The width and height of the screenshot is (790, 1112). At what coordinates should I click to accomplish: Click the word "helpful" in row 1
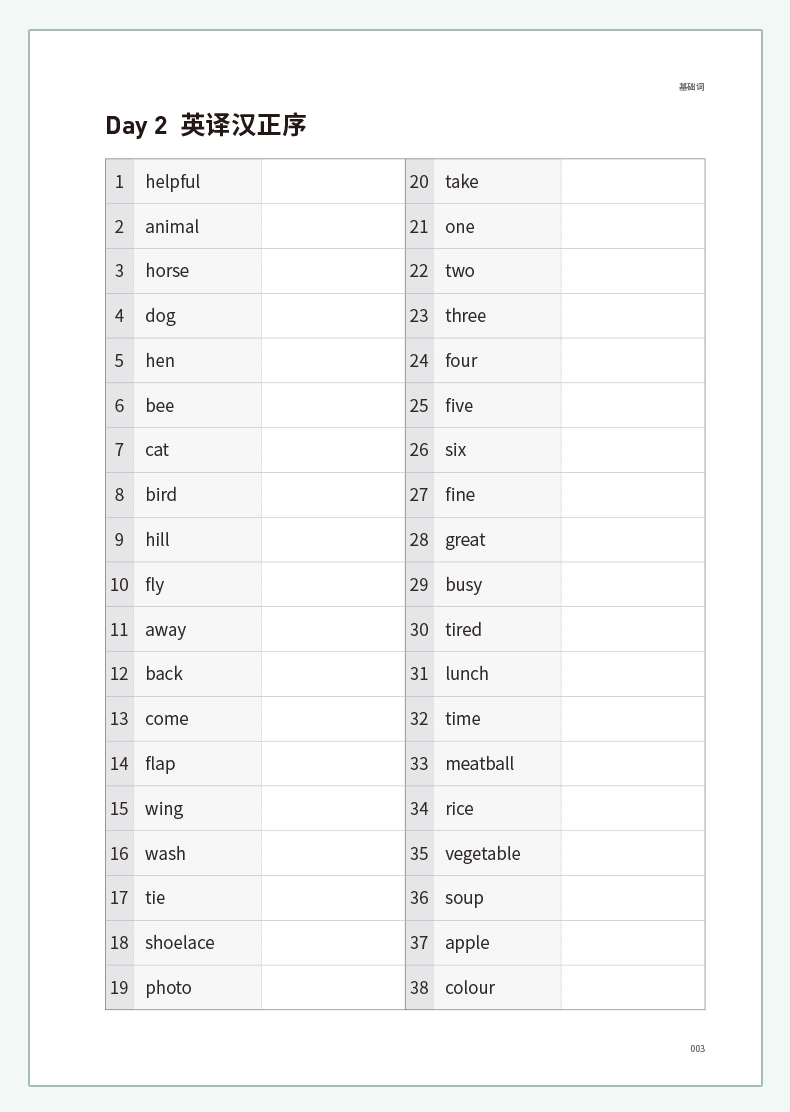(172, 182)
